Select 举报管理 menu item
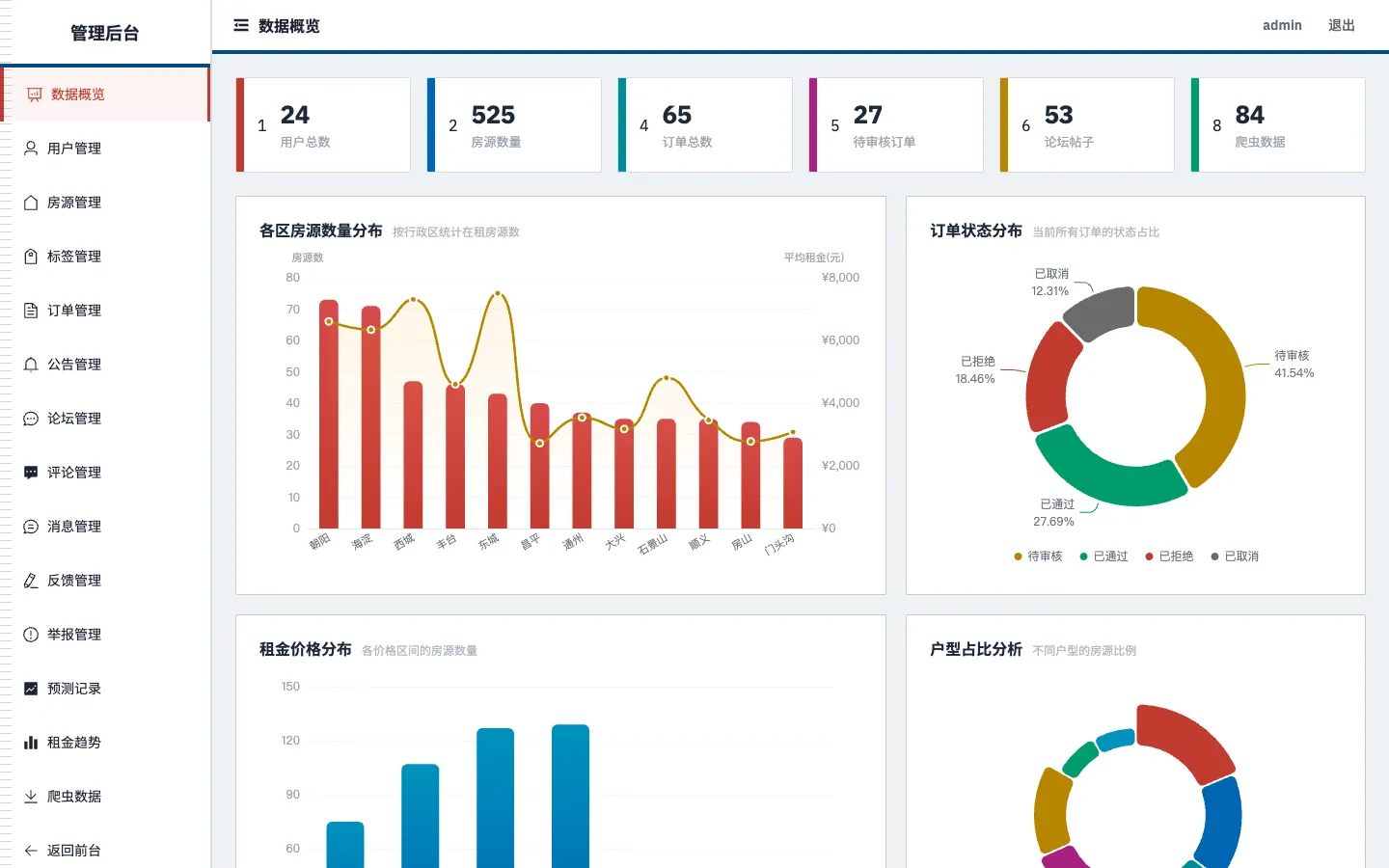This screenshot has height=868, width=1389. tap(105, 635)
